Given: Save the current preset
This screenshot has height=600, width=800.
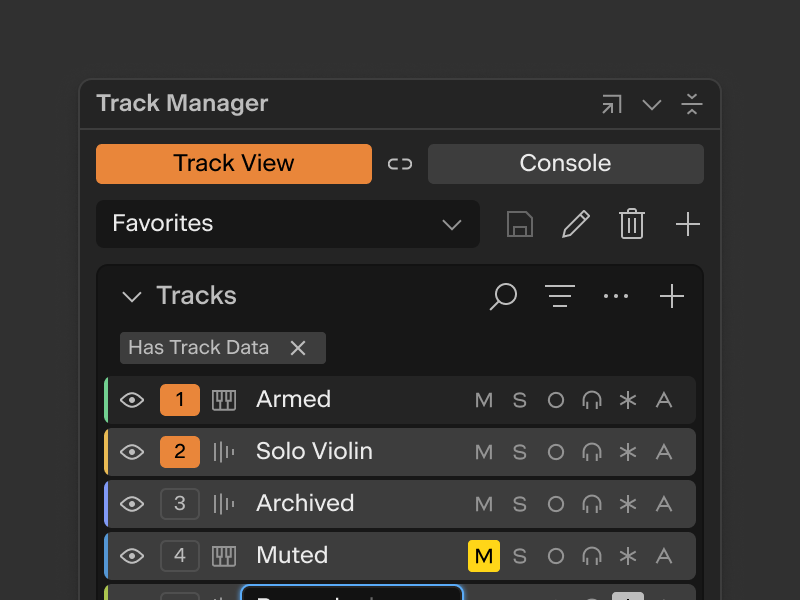Looking at the screenshot, I should click(x=520, y=224).
